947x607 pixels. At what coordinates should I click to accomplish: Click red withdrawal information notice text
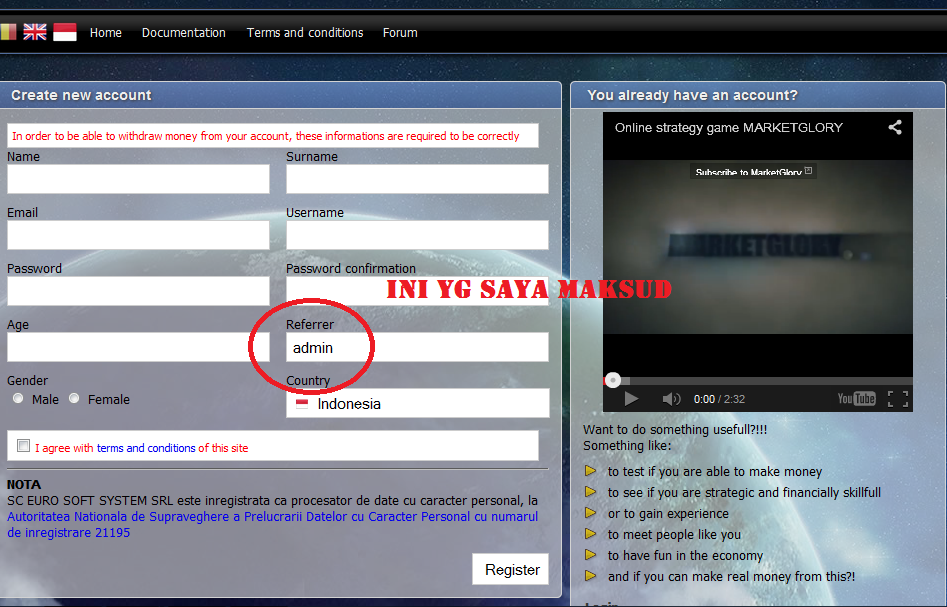click(266, 136)
